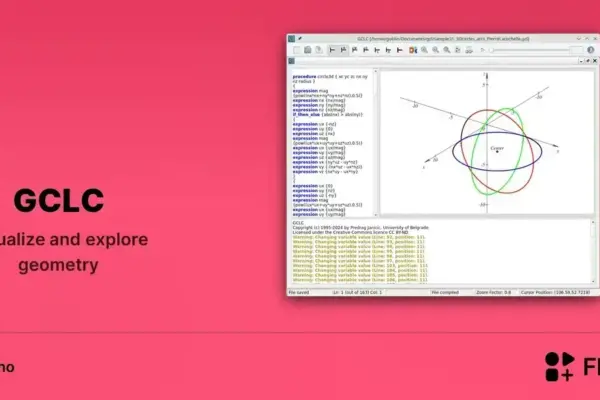600x400 pixels.
Task: Click the output log scrollbar up arrow
Action: [x=593, y=222]
